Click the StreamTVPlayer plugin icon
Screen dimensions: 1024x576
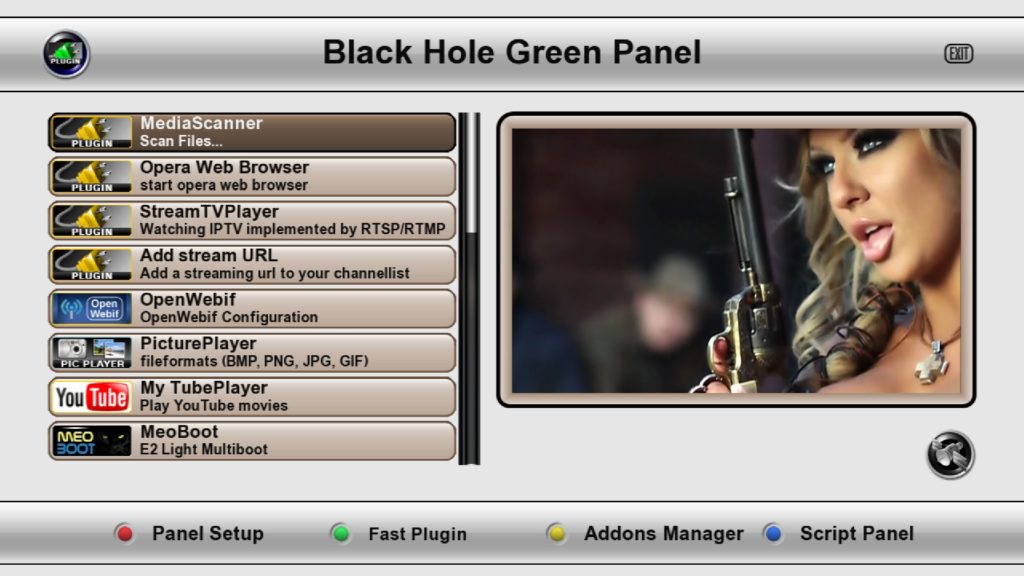(92, 221)
